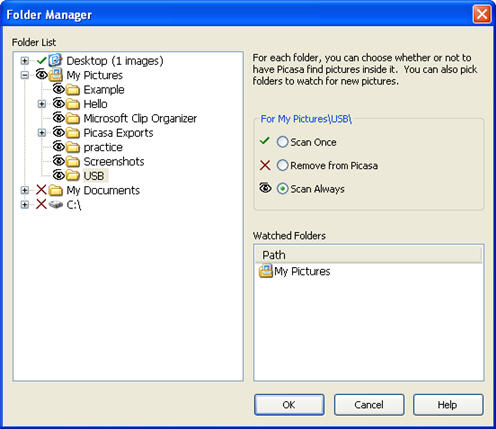Click the Example folder icon

pos(73,90)
